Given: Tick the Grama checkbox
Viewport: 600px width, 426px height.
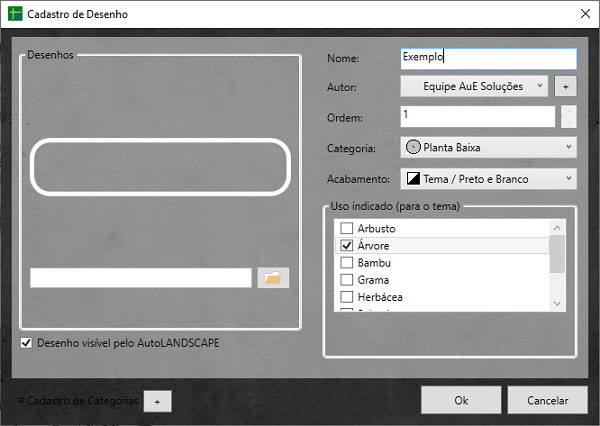Looking at the screenshot, I should tap(347, 280).
